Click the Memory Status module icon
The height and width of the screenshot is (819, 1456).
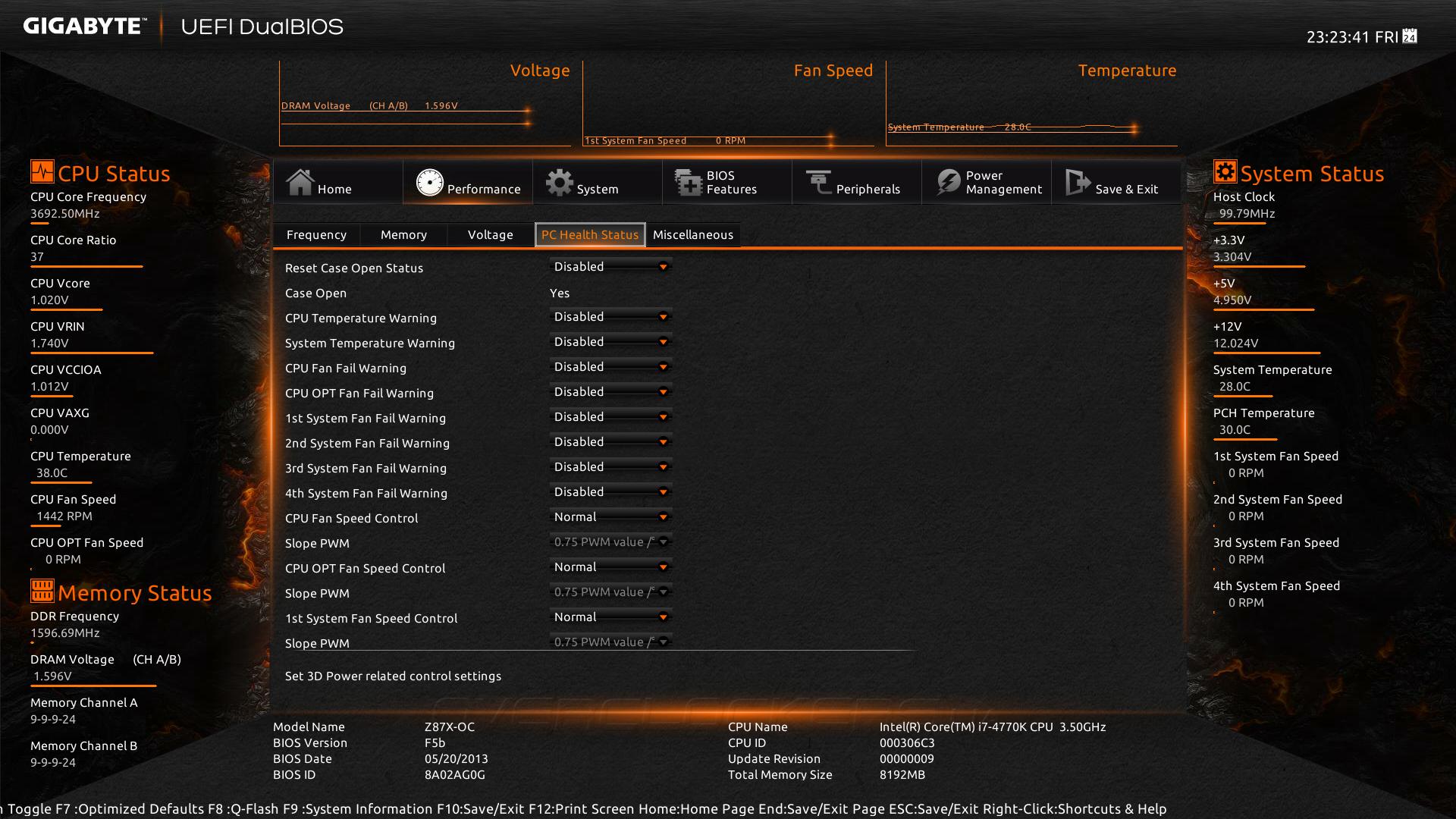(x=42, y=591)
